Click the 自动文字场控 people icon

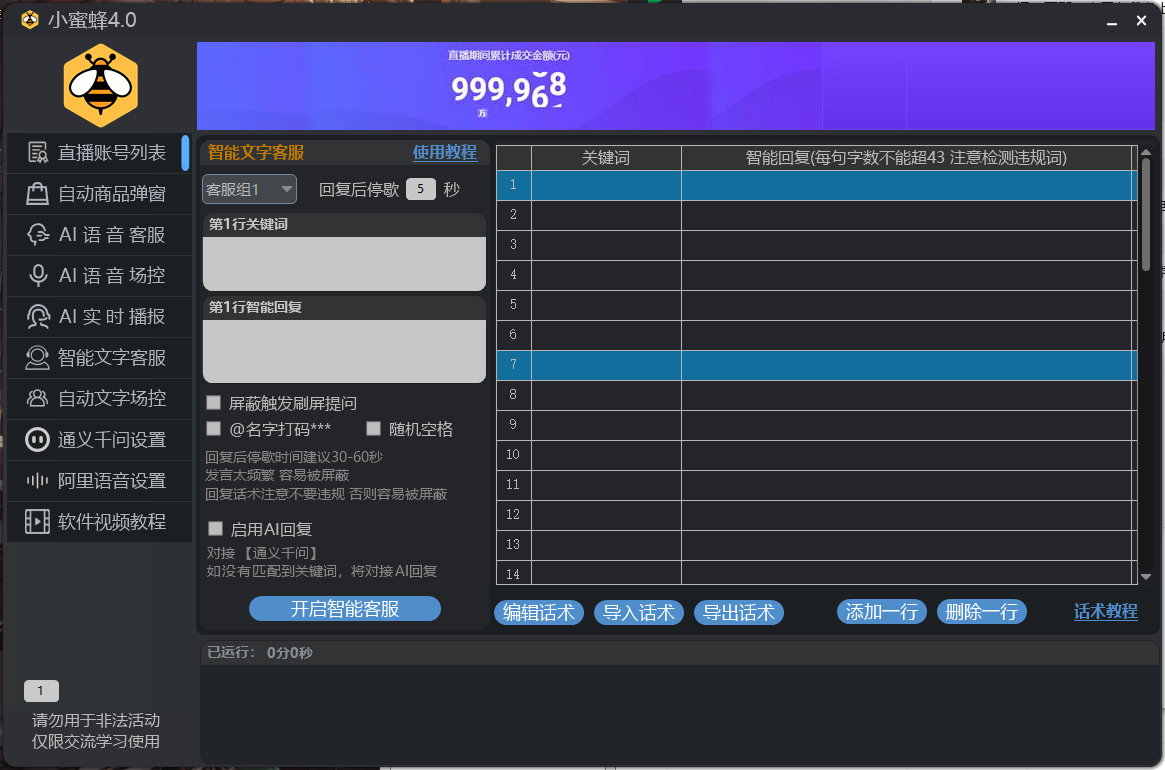38,399
